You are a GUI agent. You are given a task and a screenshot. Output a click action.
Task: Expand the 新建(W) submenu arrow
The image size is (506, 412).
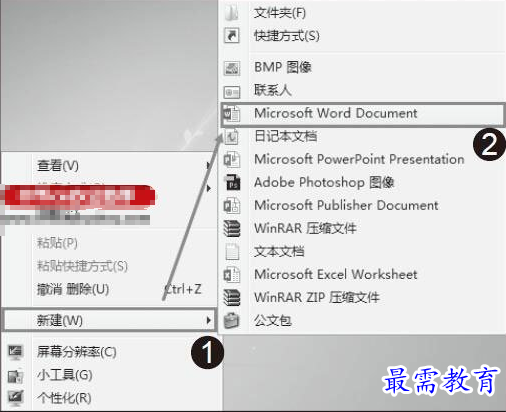click(x=209, y=320)
